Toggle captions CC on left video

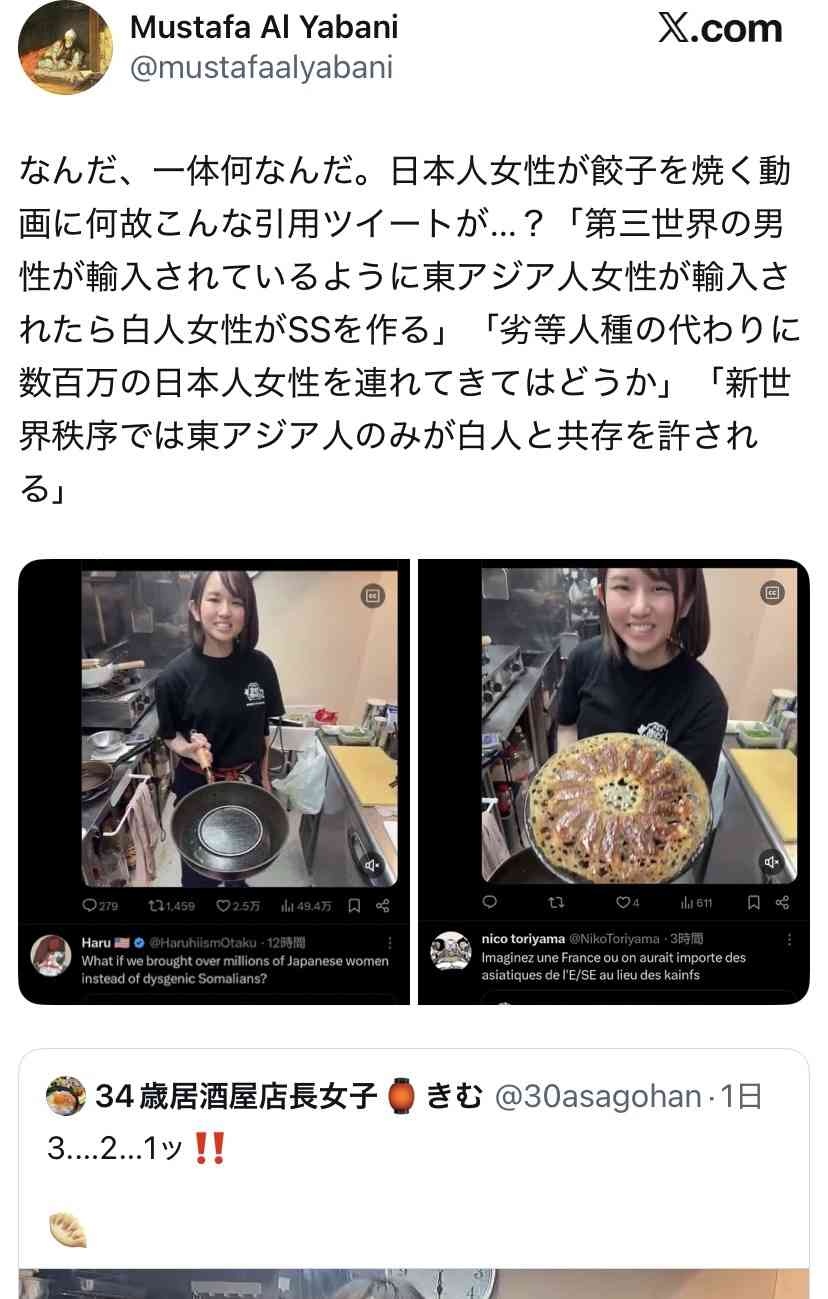373,595
